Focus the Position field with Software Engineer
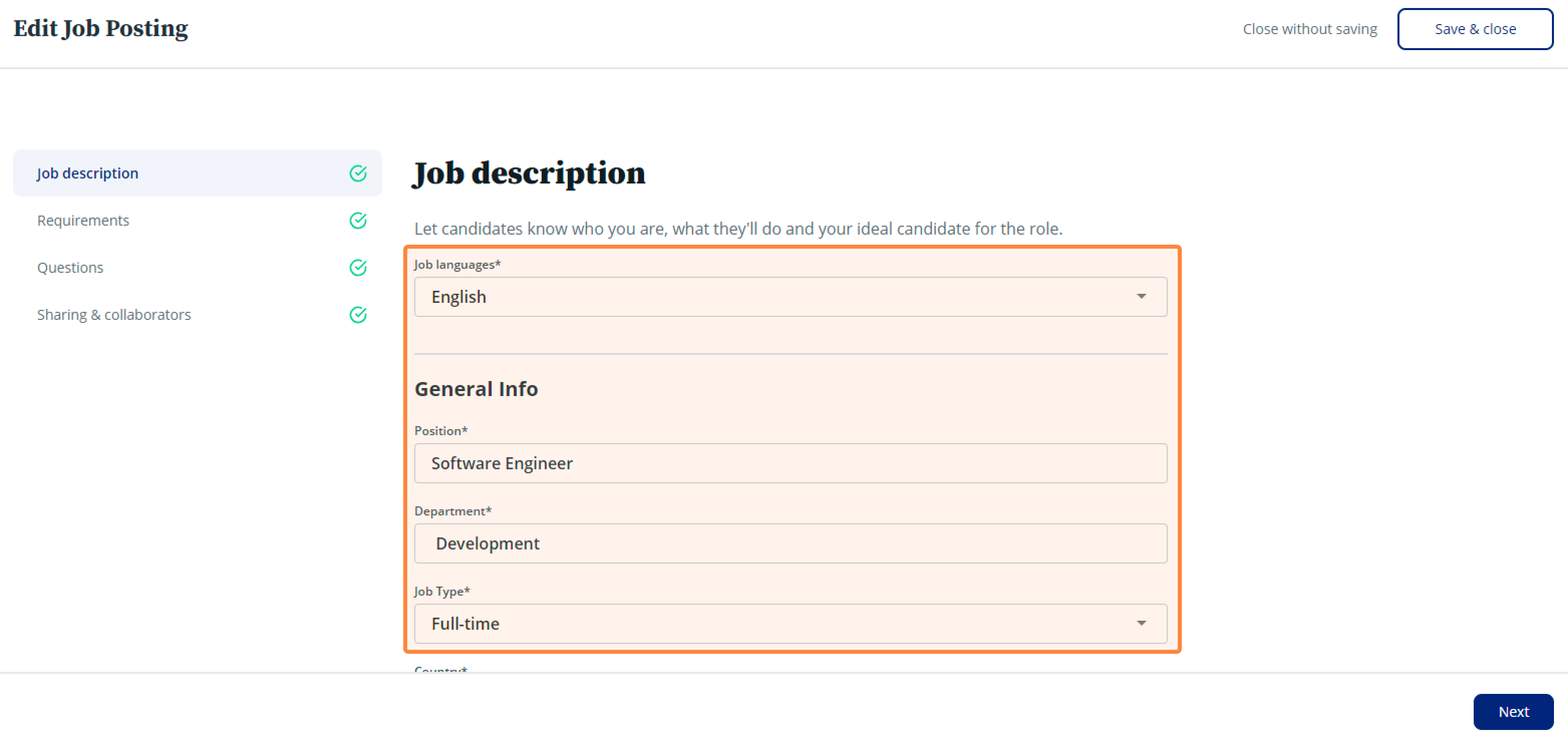This screenshot has width=1568, height=738. point(791,463)
